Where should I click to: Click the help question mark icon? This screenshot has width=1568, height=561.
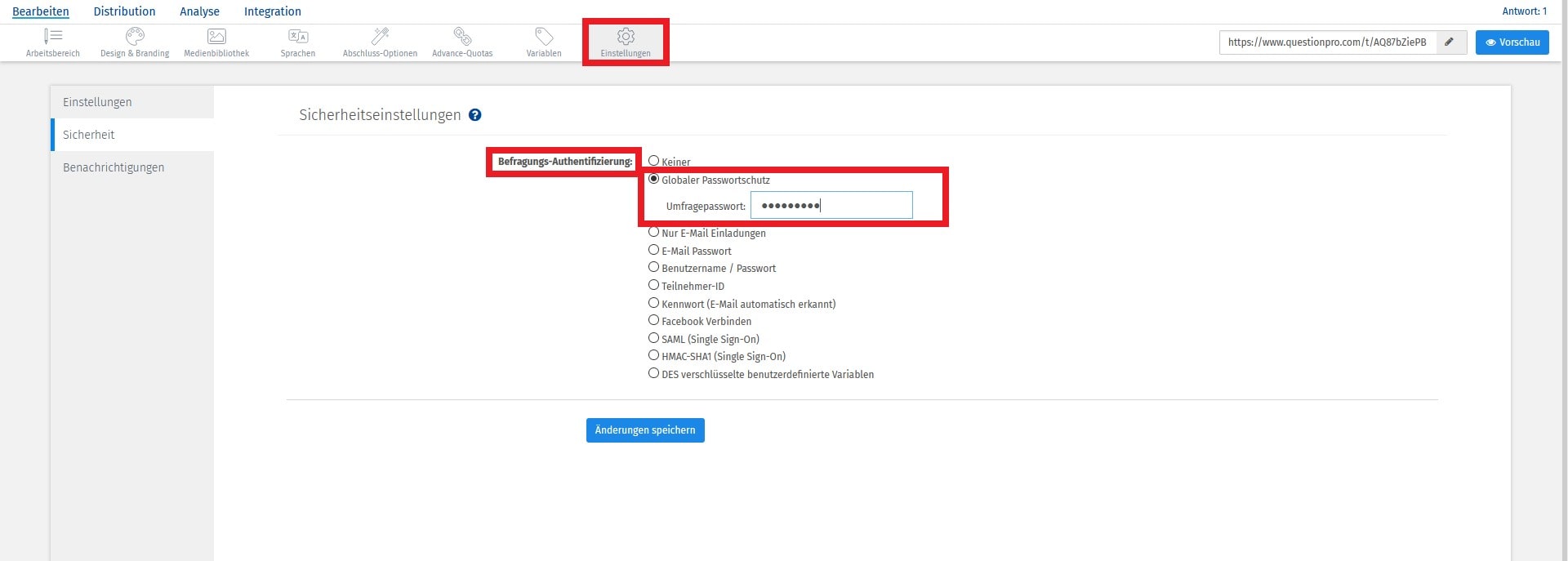(x=474, y=115)
